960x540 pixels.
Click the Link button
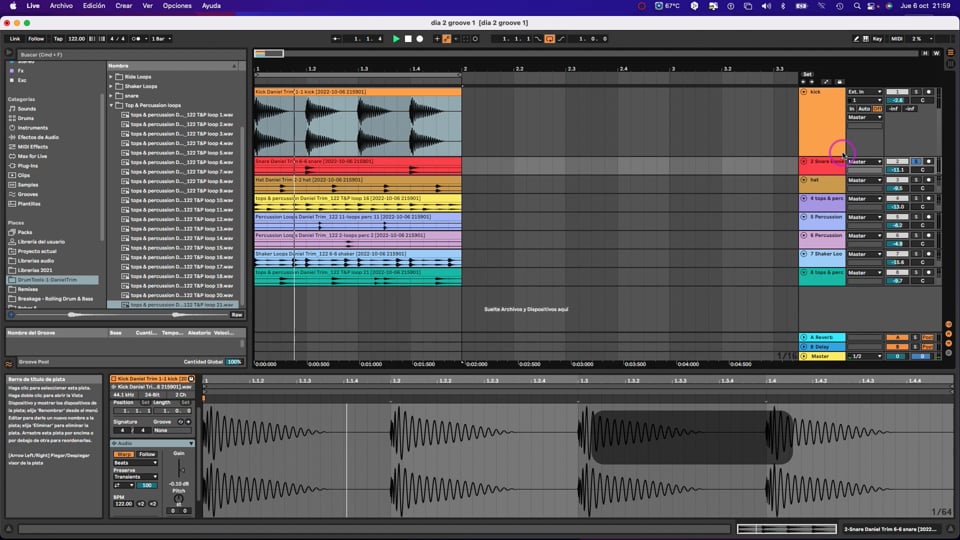[15, 39]
